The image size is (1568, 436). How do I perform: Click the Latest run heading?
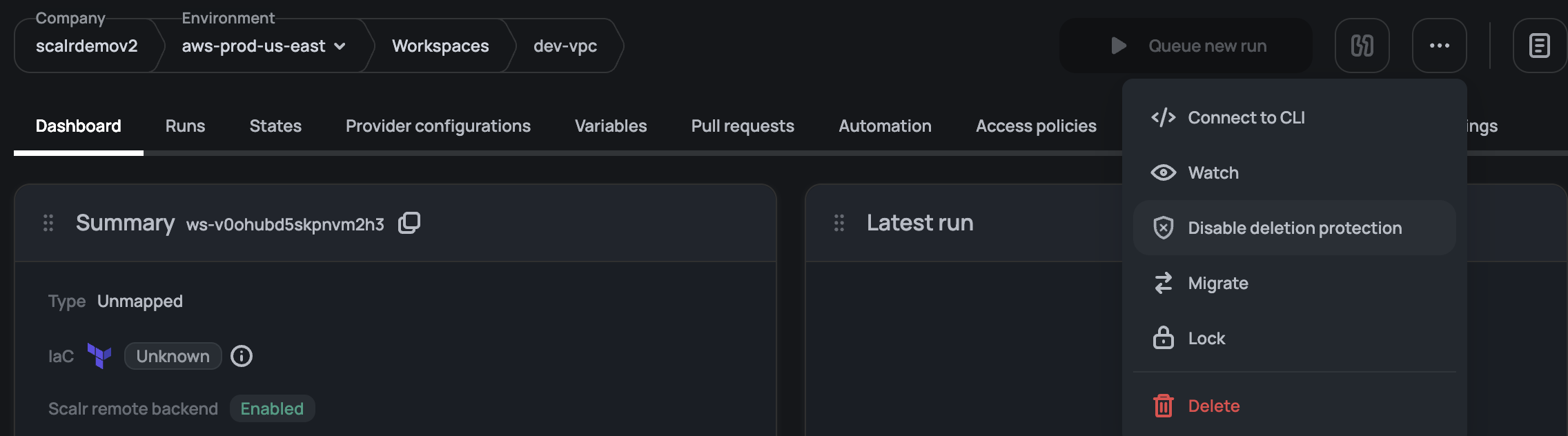920,223
